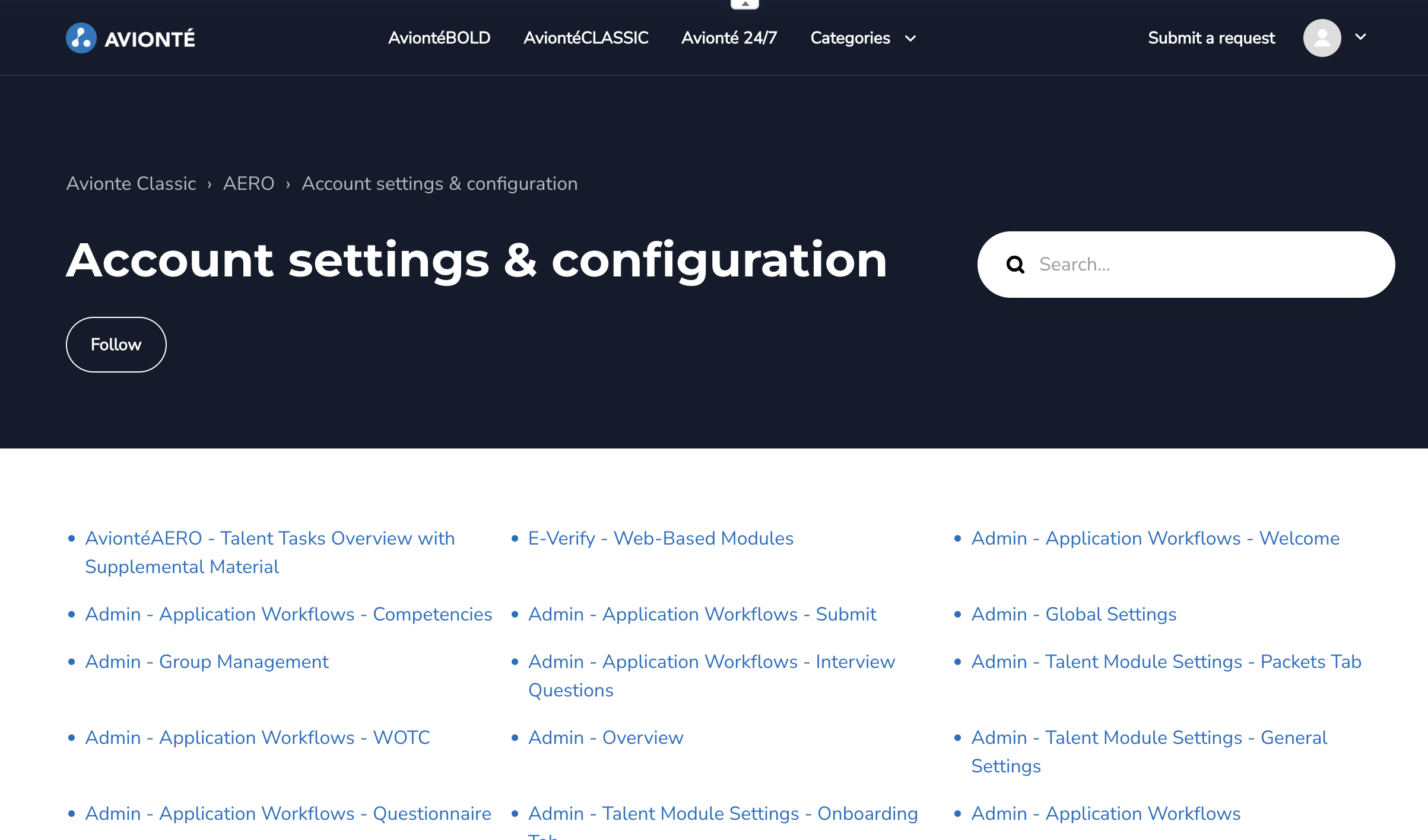Open the Categories dropdown

pos(863,38)
